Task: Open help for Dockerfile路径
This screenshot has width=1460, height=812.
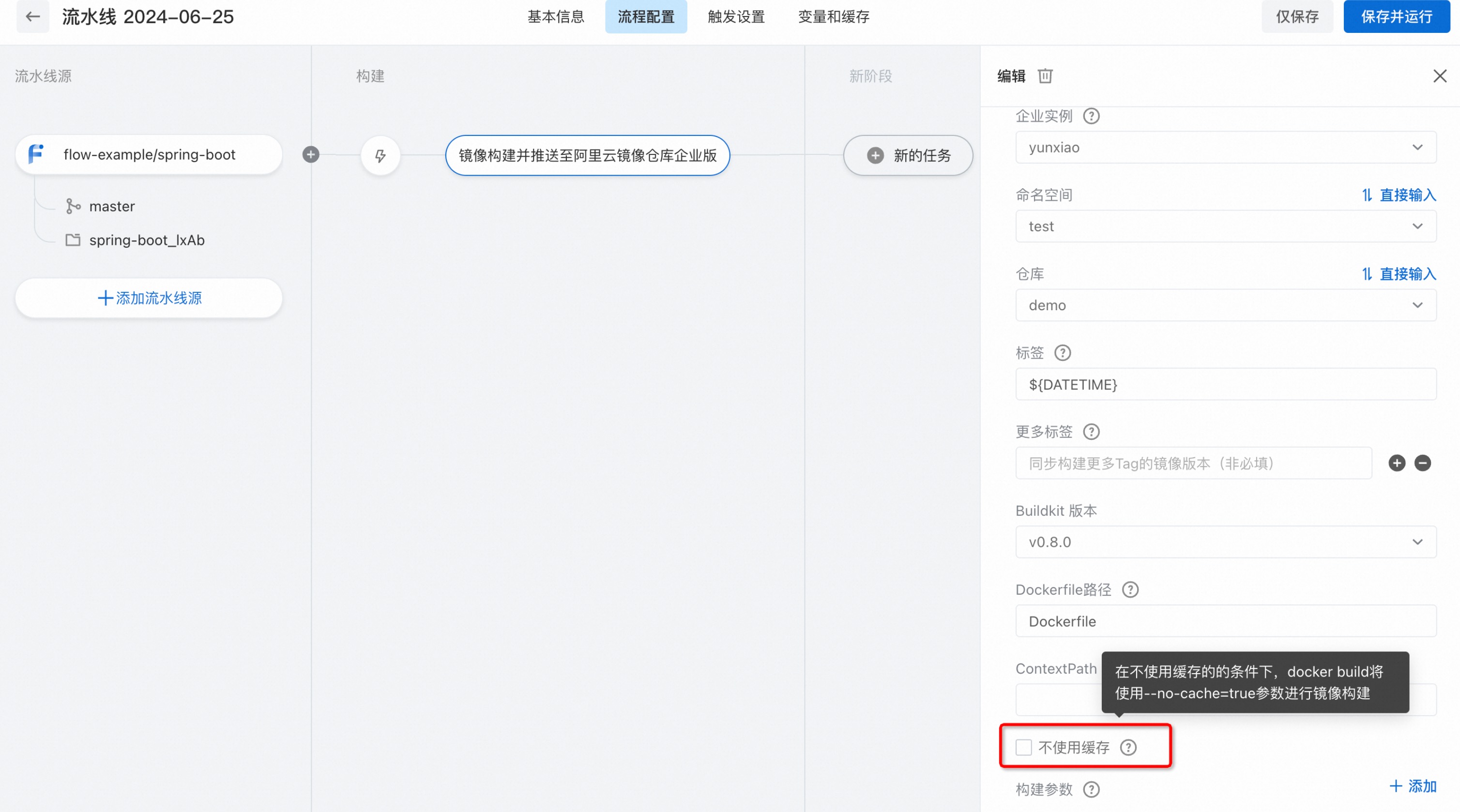Action: point(1130,590)
